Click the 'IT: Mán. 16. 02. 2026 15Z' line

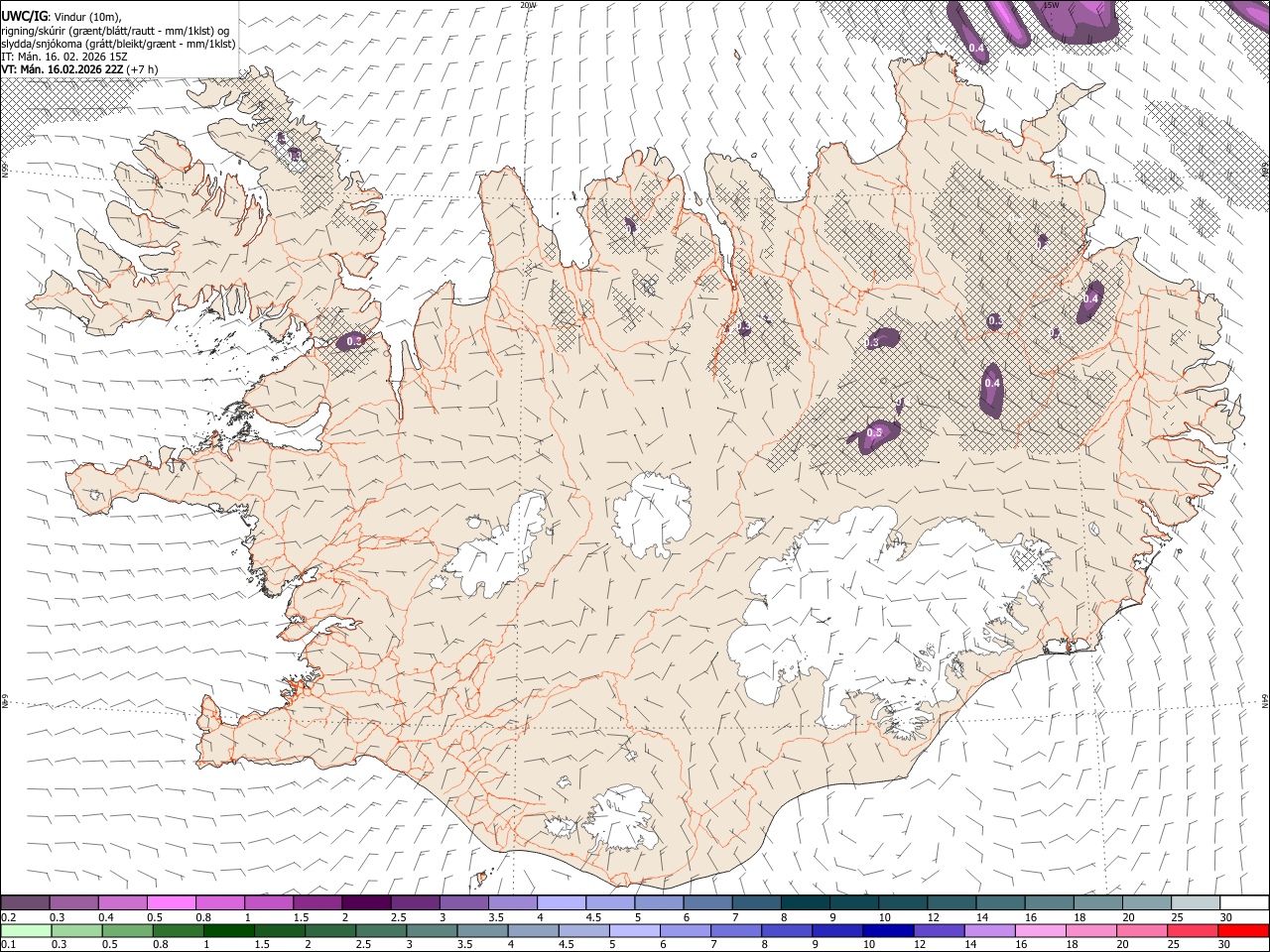pyautogui.click(x=64, y=57)
